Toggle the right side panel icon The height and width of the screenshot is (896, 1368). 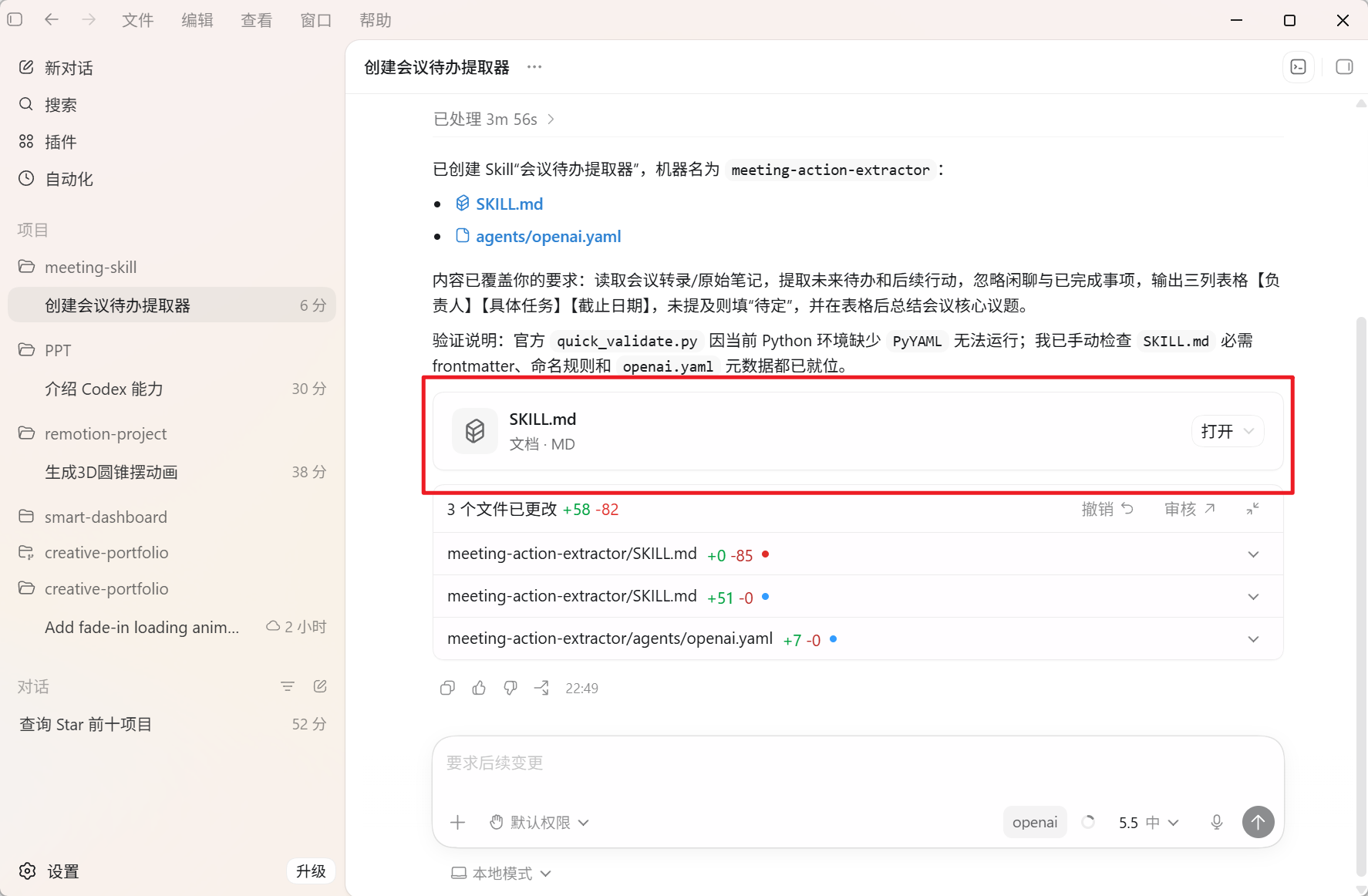click(1344, 67)
